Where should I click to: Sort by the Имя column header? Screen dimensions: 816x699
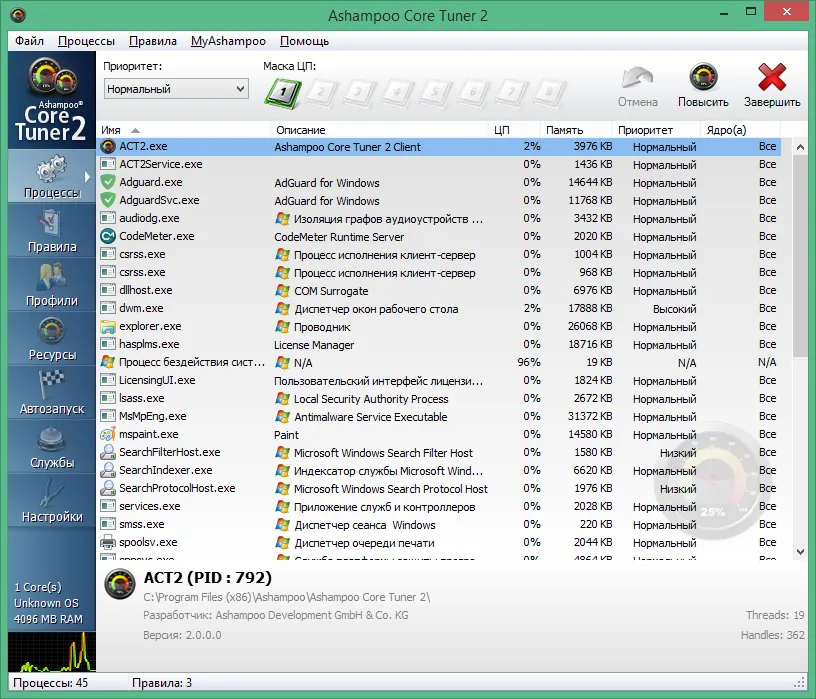coord(184,130)
